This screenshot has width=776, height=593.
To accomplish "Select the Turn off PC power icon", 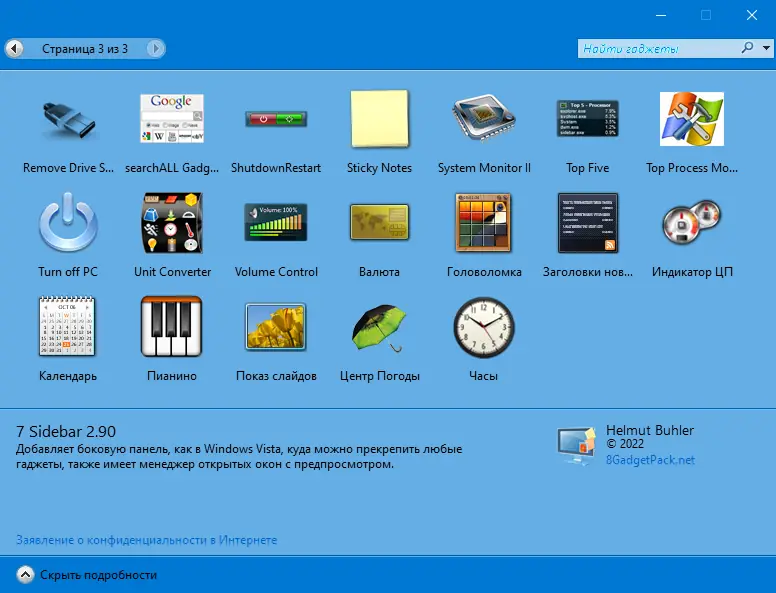I will point(68,223).
